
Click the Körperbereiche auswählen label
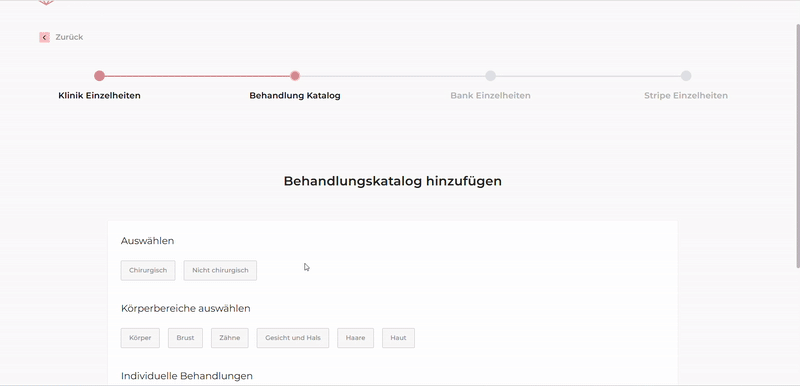coord(186,308)
